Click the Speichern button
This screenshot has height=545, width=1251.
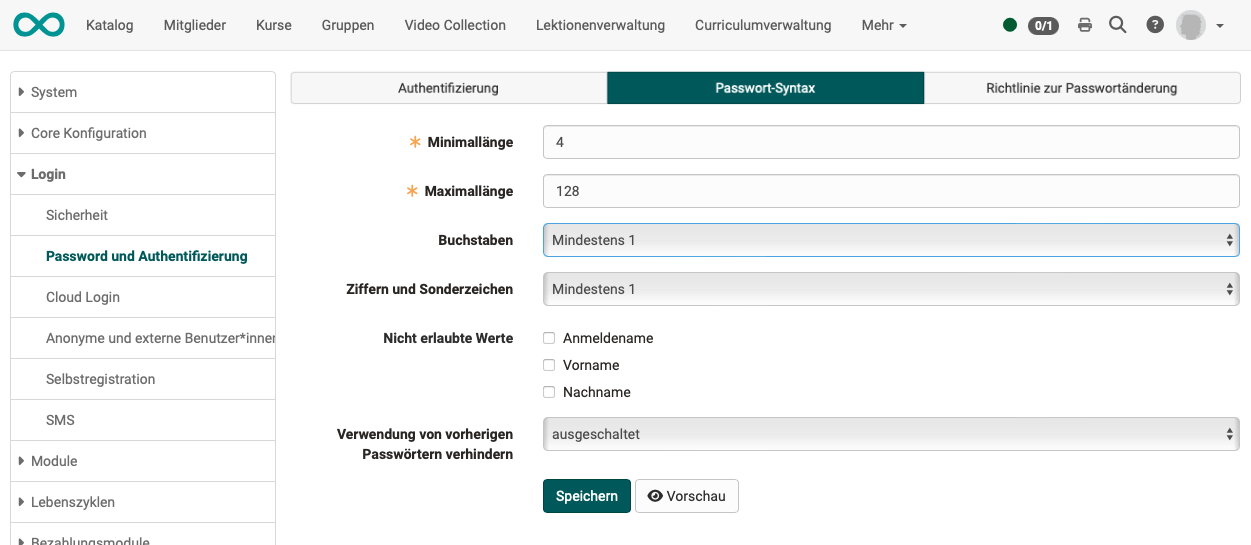click(587, 496)
